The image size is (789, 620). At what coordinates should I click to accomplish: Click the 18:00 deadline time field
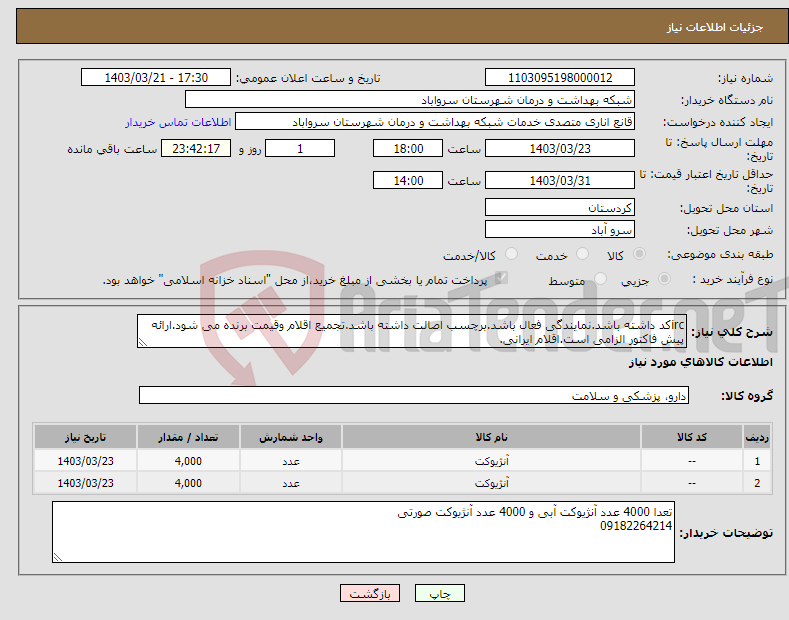(x=408, y=148)
